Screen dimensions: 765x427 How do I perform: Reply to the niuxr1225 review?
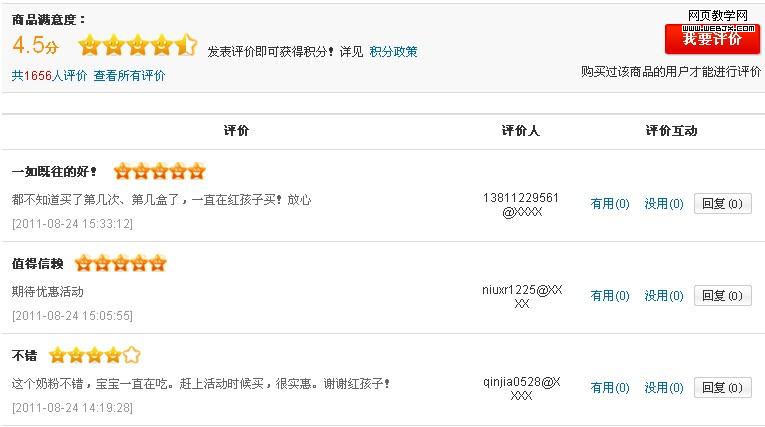pyautogui.click(x=722, y=296)
